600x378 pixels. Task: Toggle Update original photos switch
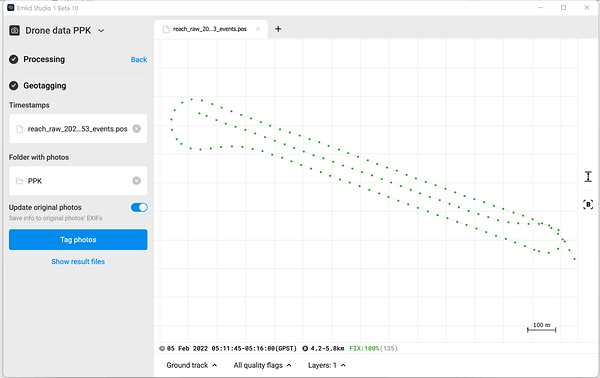[x=139, y=207]
